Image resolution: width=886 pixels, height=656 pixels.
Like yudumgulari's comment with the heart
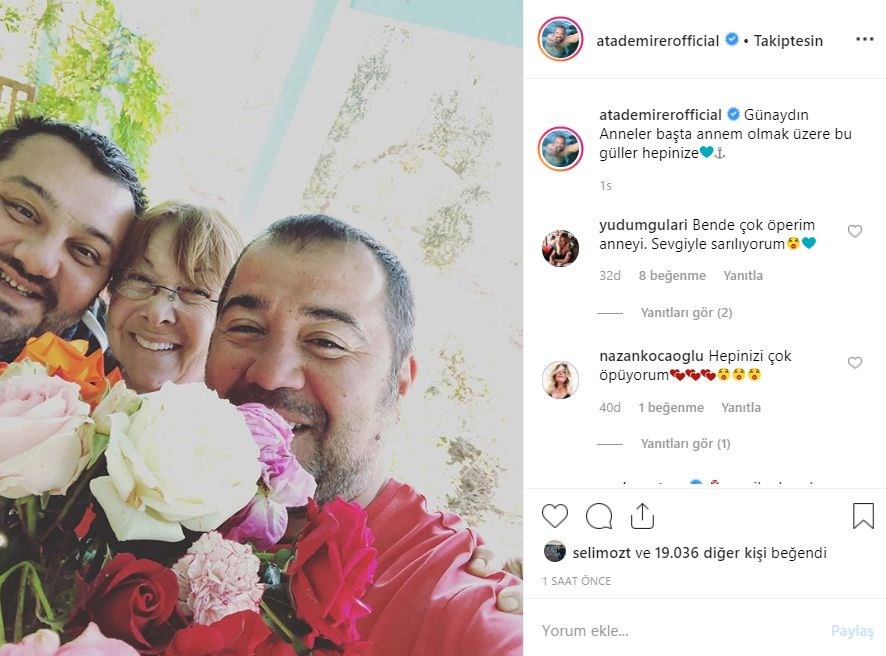[855, 231]
